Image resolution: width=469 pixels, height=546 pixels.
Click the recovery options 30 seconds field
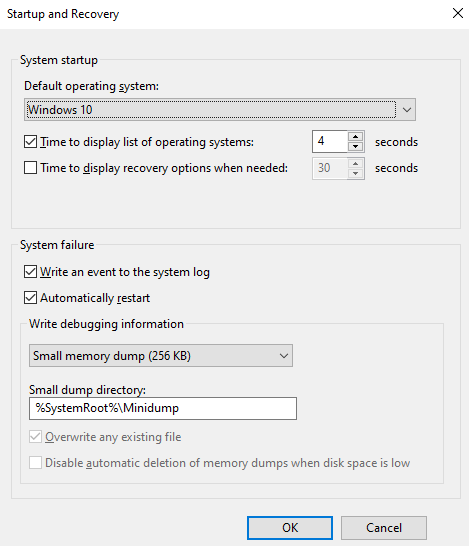click(330, 168)
